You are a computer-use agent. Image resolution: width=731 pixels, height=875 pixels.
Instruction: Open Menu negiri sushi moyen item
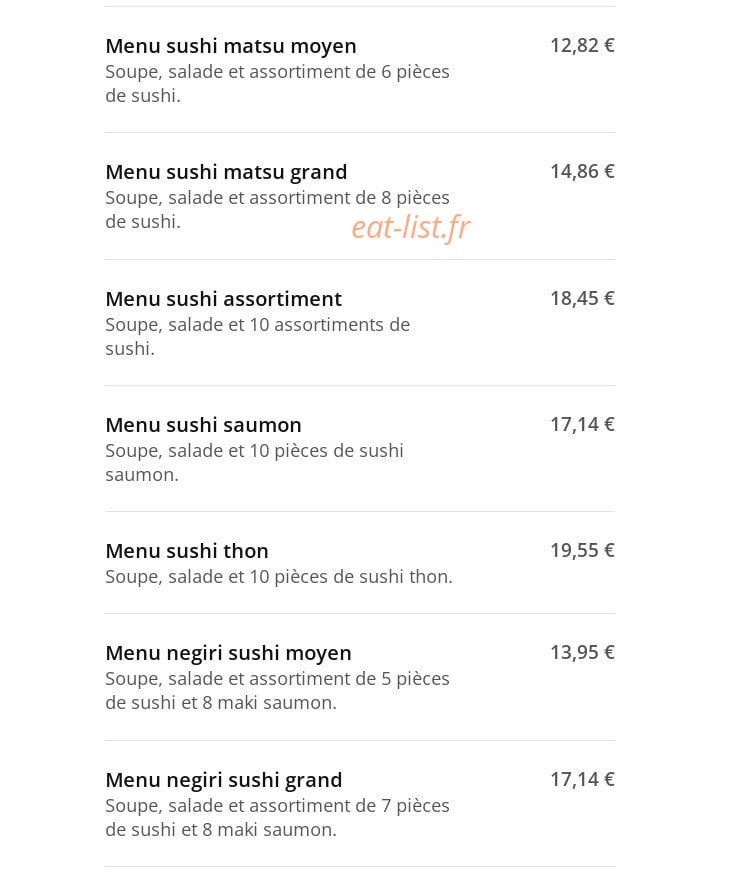[359, 677]
